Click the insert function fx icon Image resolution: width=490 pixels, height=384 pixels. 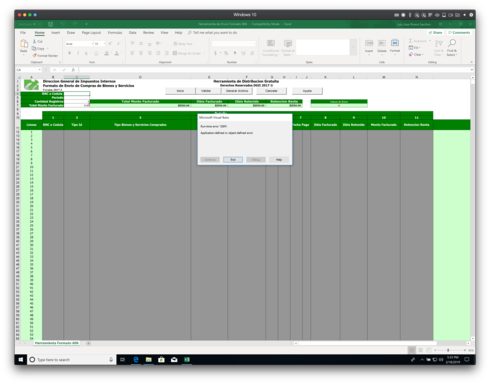click(73, 70)
